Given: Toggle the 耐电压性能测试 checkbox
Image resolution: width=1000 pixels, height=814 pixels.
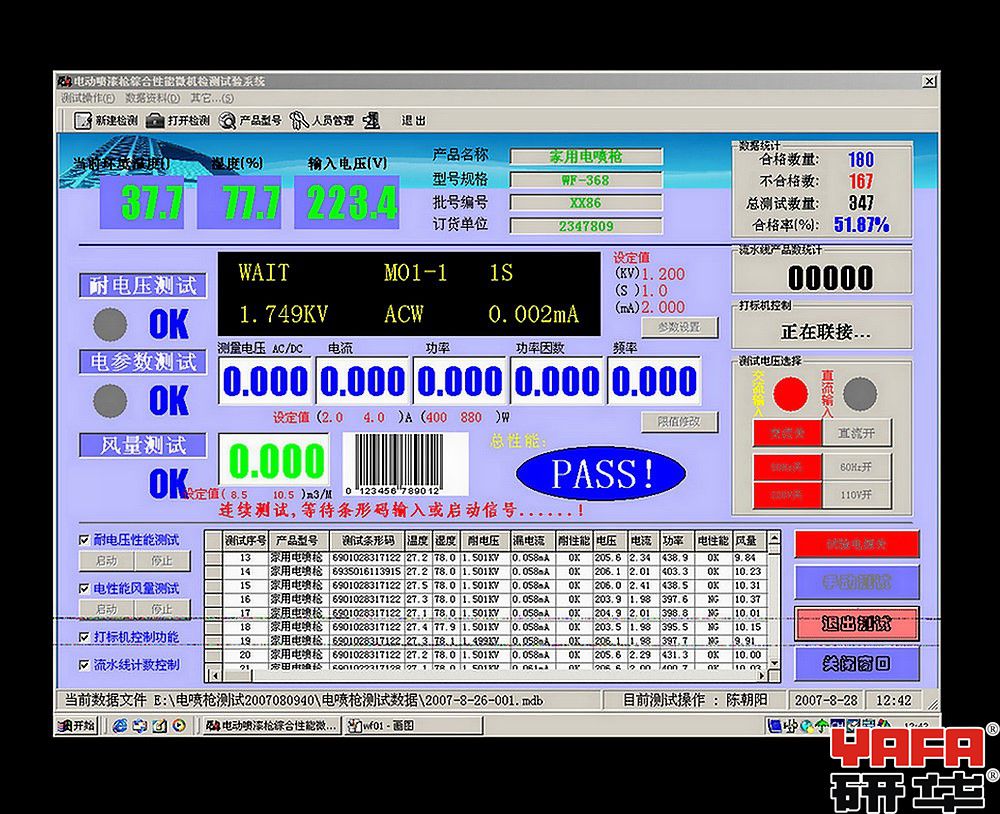Looking at the screenshot, I should tap(85, 540).
